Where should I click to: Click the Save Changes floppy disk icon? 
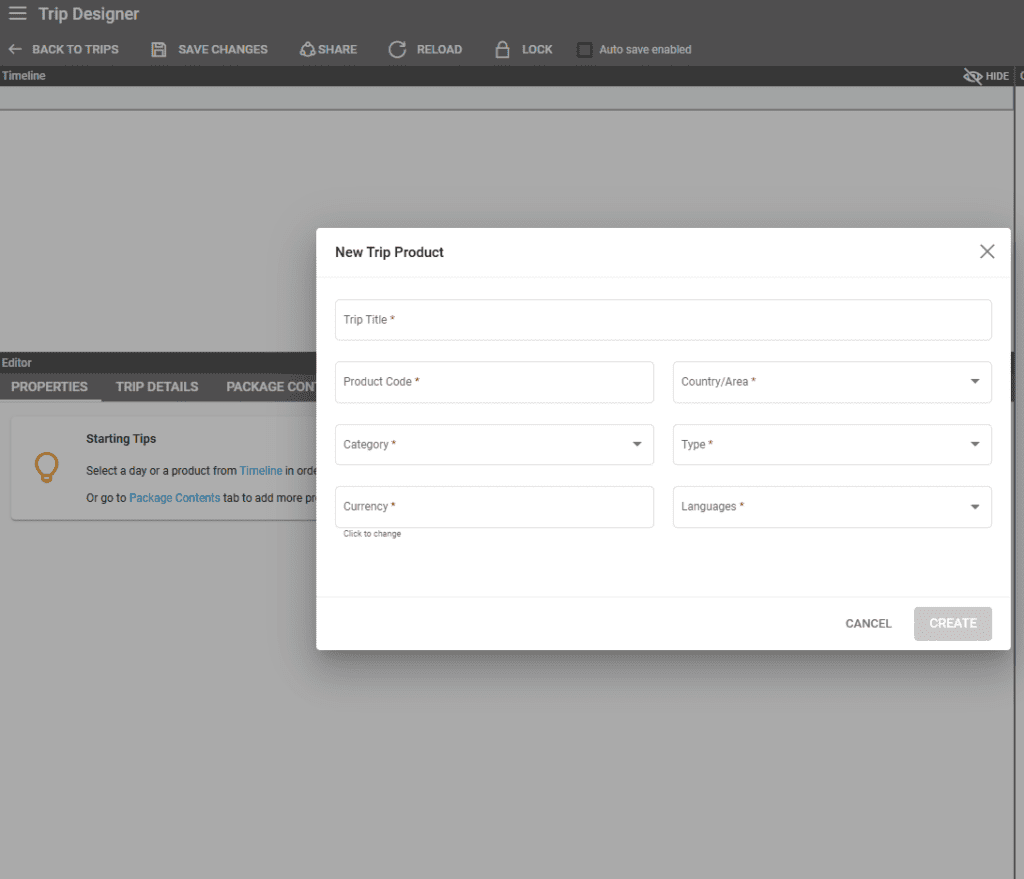[x=159, y=49]
